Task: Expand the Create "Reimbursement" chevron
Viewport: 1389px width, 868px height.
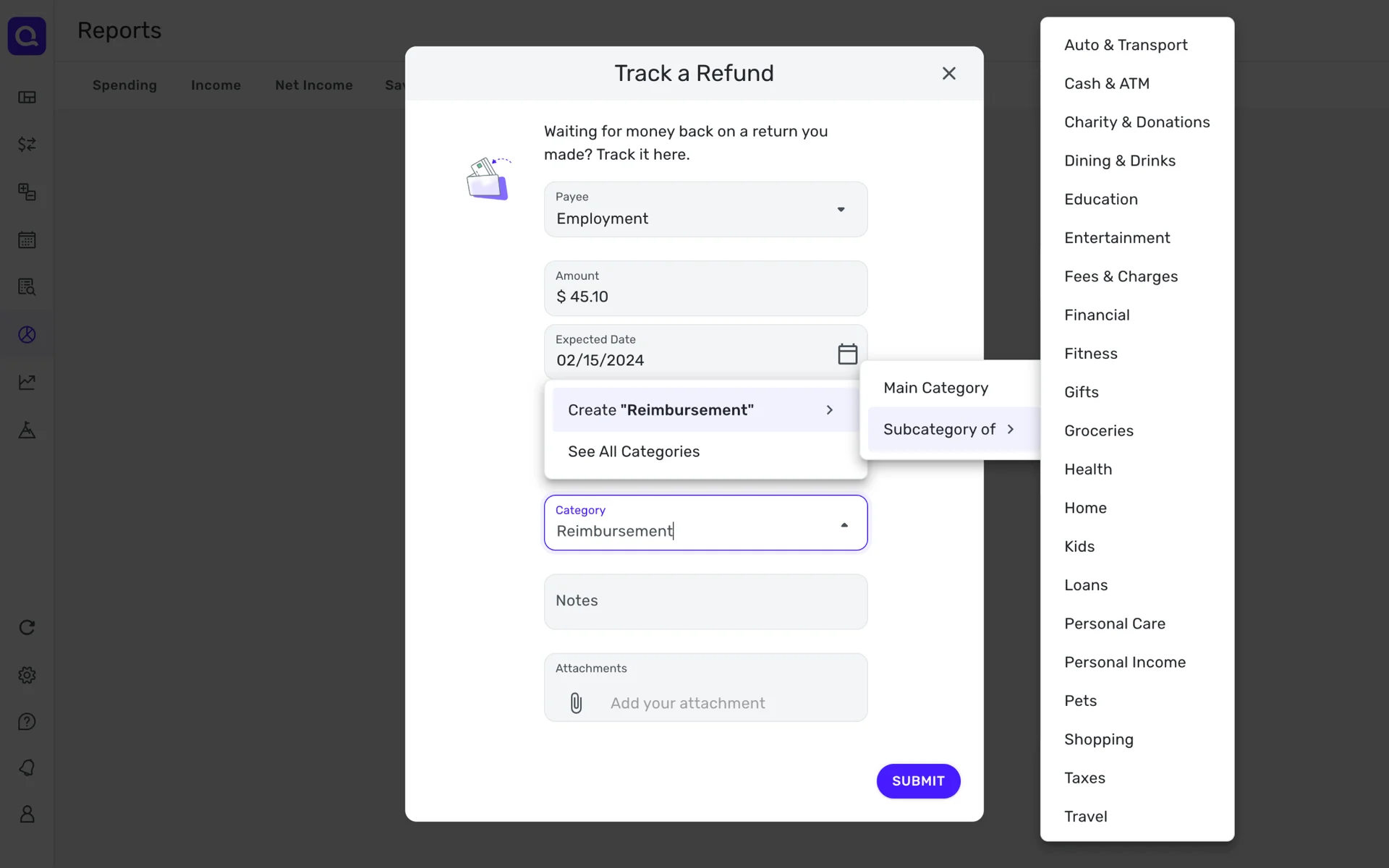Action: coord(829,410)
